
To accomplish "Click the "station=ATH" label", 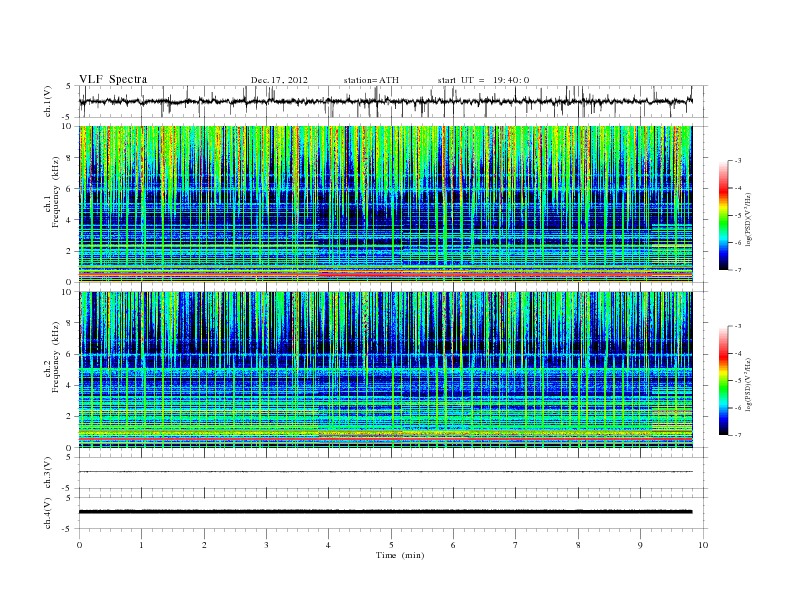I will 371,80.
